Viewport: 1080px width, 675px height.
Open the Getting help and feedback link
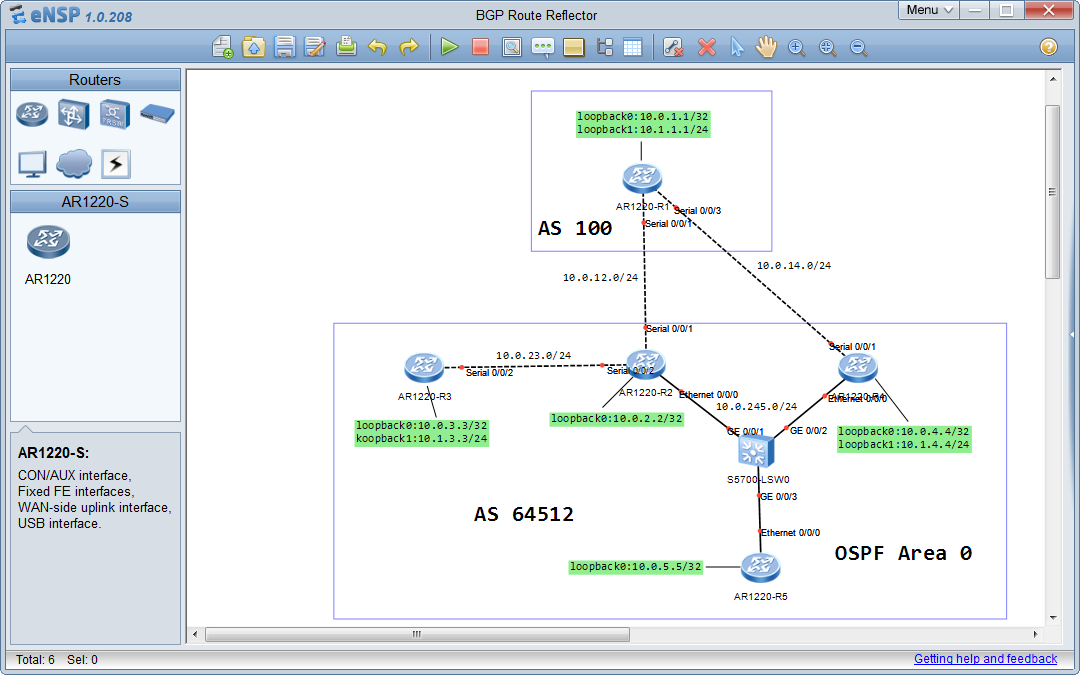986,659
